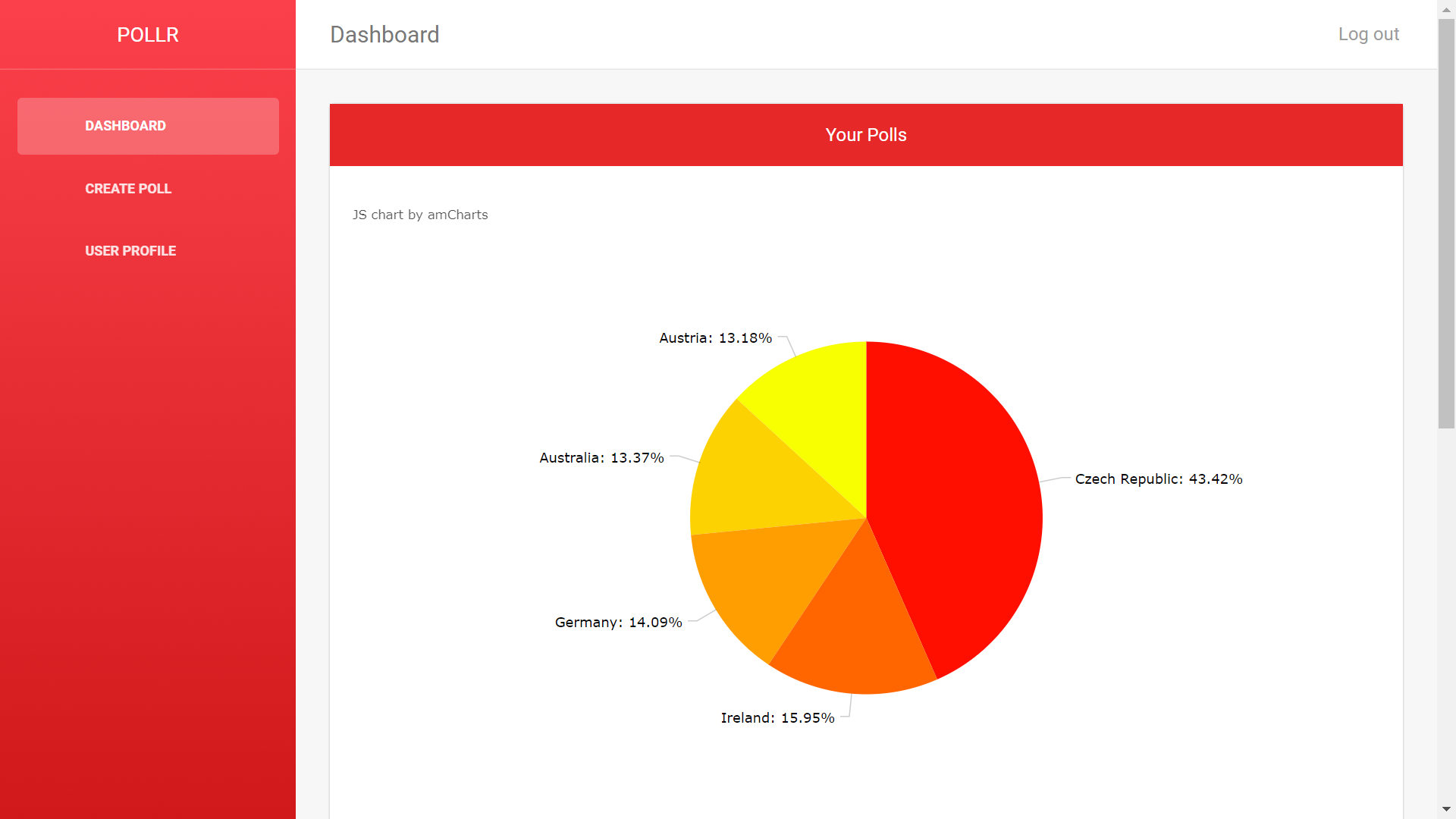The width and height of the screenshot is (1456, 819).
Task: Open the User Profile section
Action: pyautogui.click(x=130, y=251)
